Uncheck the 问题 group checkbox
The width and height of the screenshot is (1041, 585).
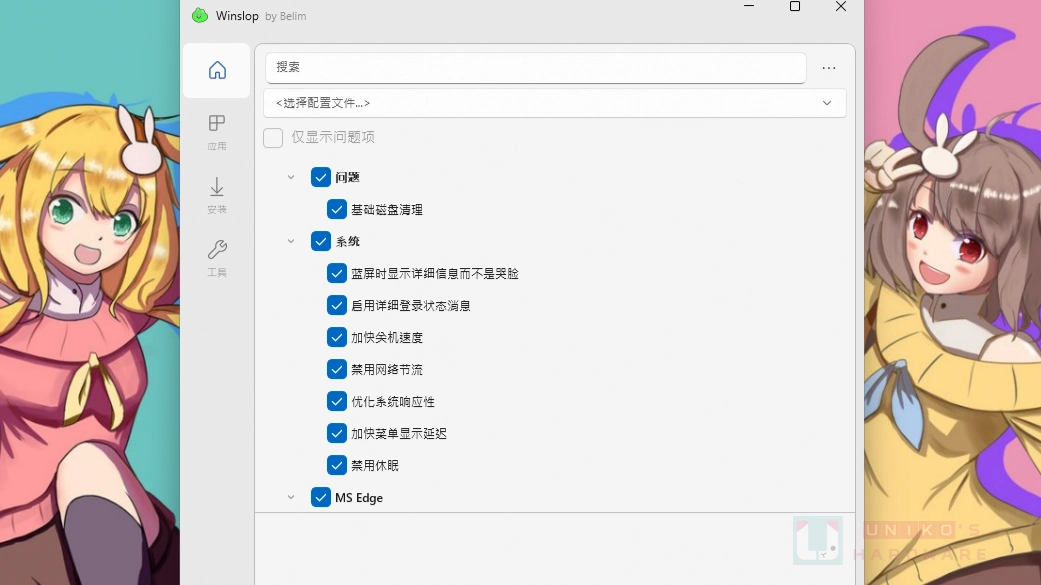[321, 177]
